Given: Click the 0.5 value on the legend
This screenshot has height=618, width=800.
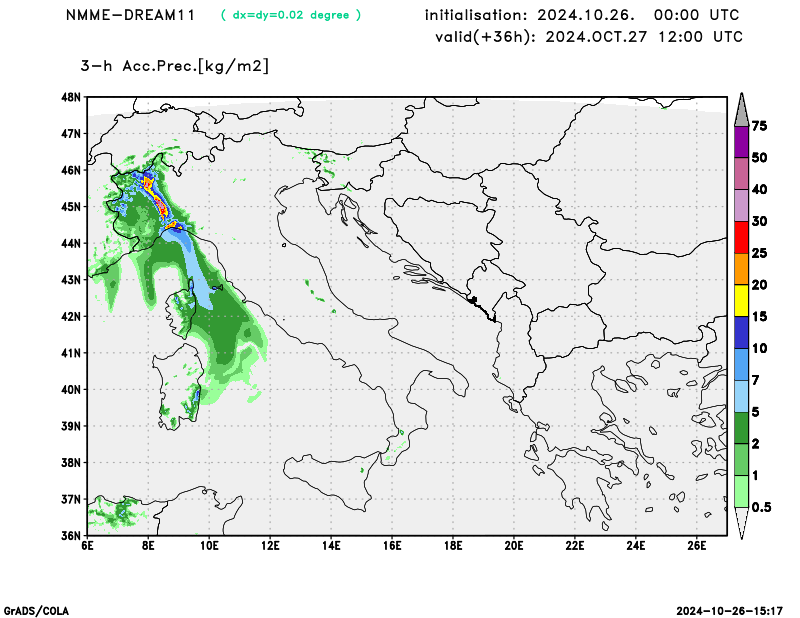Looking at the screenshot, I should [x=762, y=508].
